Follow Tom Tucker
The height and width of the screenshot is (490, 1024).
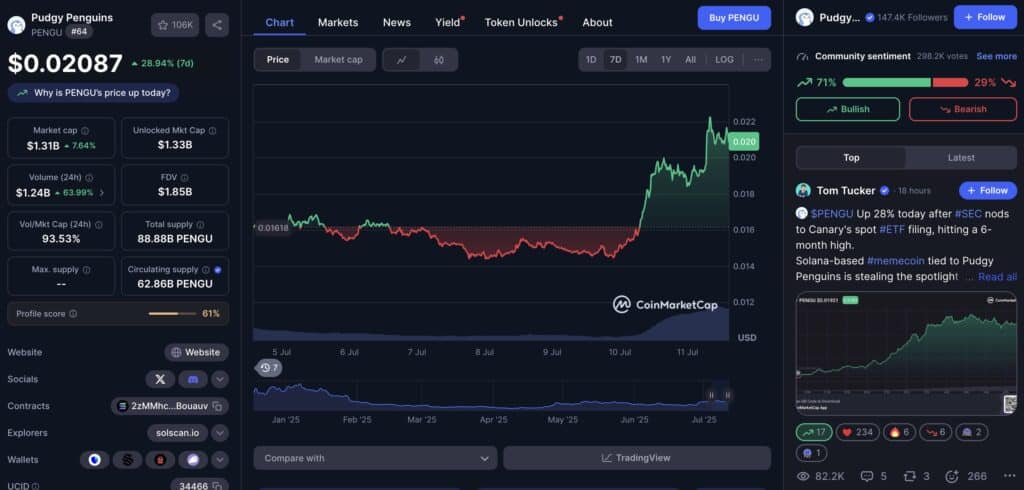pyautogui.click(x=987, y=191)
